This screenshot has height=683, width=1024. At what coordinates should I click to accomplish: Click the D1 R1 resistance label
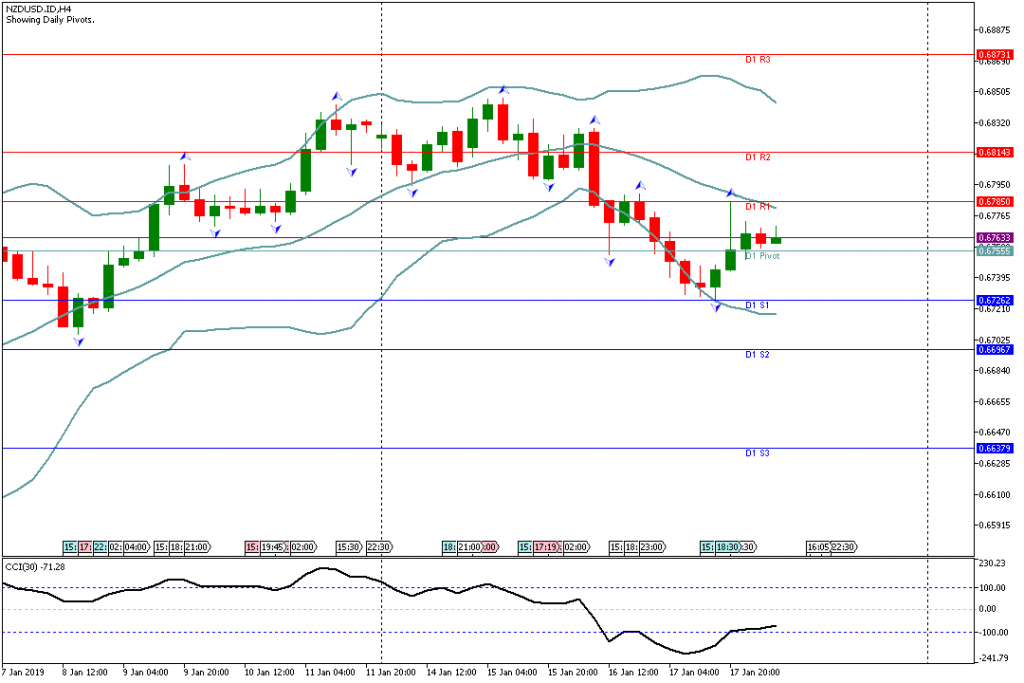click(757, 207)
